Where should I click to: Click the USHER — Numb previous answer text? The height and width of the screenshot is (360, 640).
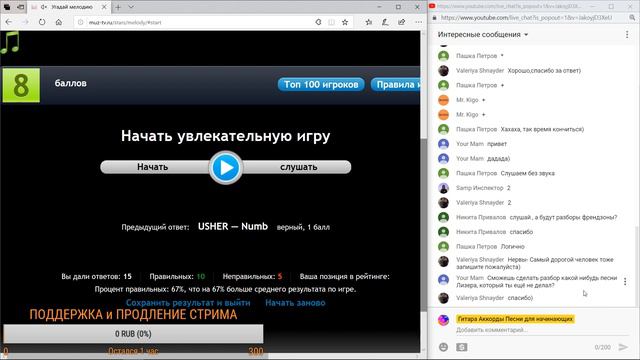pyautogui.click(x=233, y=226)
